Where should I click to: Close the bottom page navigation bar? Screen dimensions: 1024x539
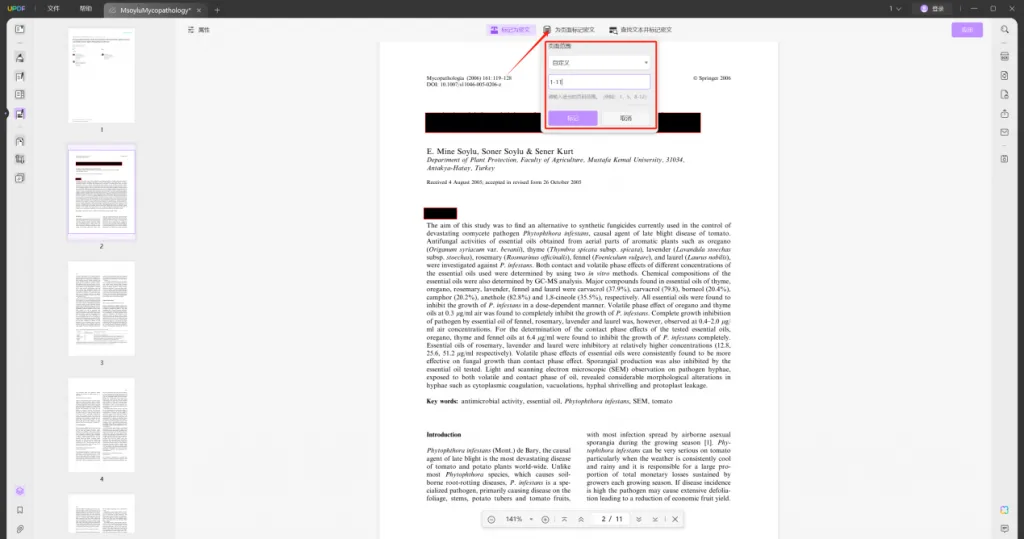675,519
